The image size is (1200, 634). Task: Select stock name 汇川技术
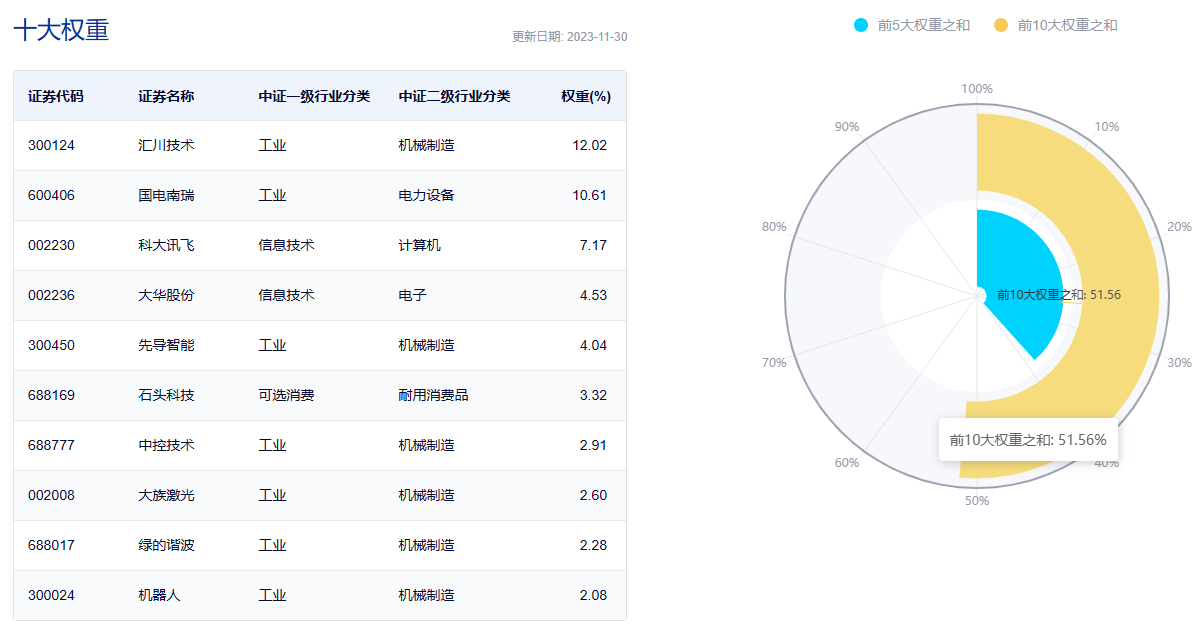point(166,145)
